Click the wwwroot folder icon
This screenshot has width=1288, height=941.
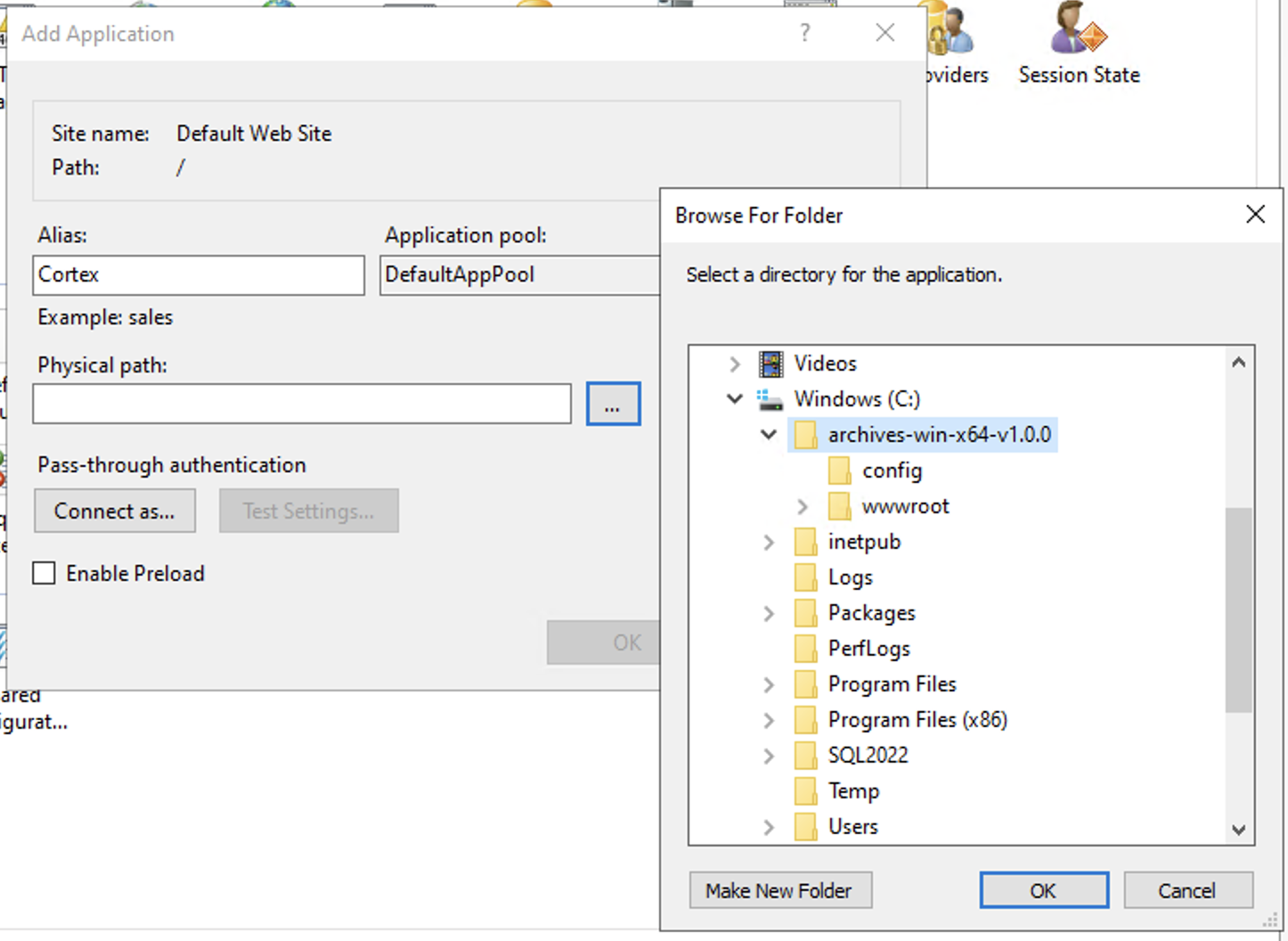pyautogui.click(x=839, y=506)
